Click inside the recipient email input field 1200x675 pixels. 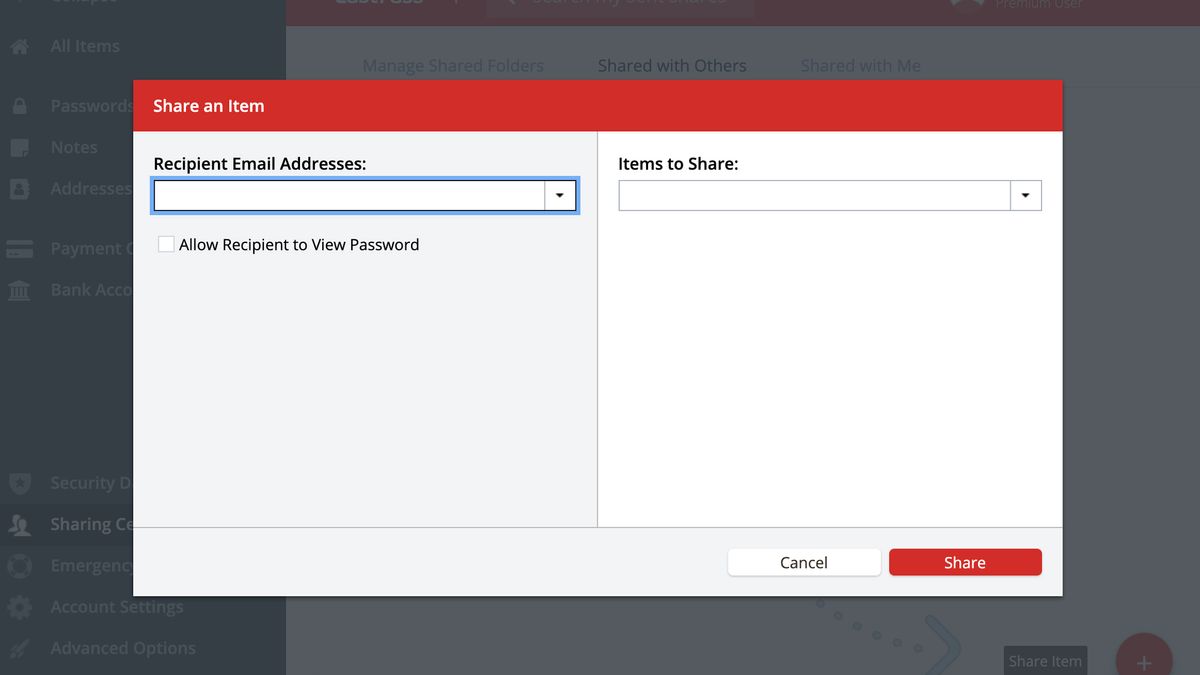coord(350,195)
